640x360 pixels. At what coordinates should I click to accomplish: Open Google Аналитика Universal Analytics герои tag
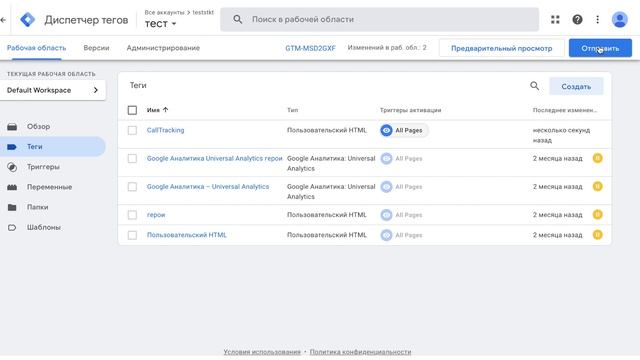point(214,158)
